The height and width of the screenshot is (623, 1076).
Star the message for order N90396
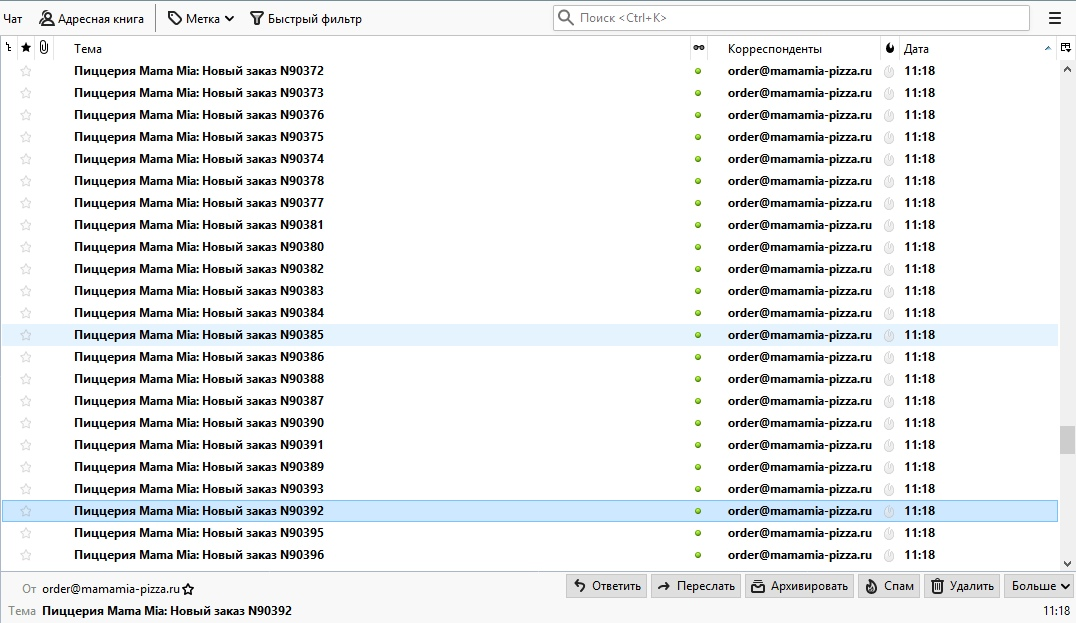tap(26, 555)
